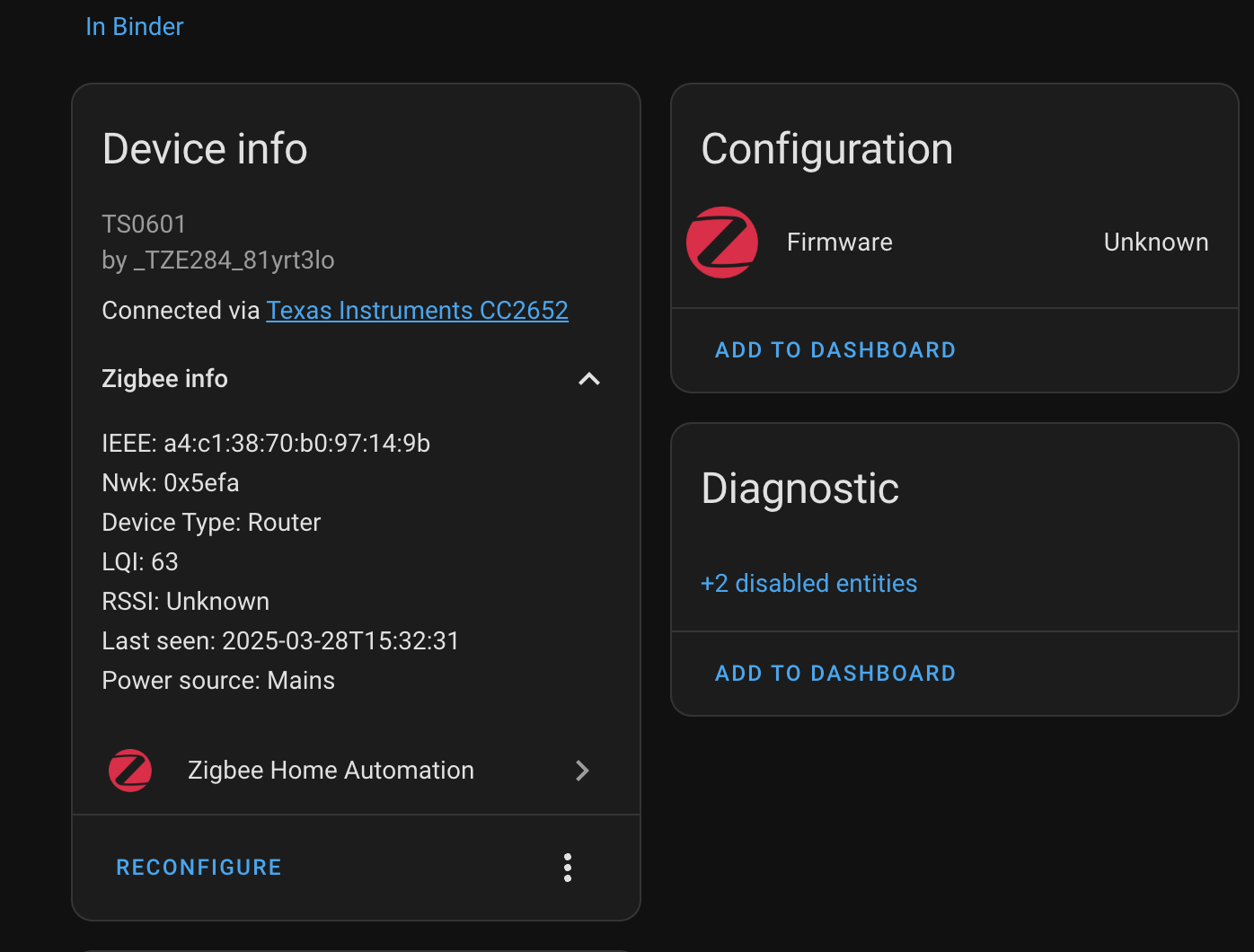Click ADD TO DASHBOARD under Diagnostic
Image resolution: width=1254 pixels, height=952 pixels.
coord(835,673)
